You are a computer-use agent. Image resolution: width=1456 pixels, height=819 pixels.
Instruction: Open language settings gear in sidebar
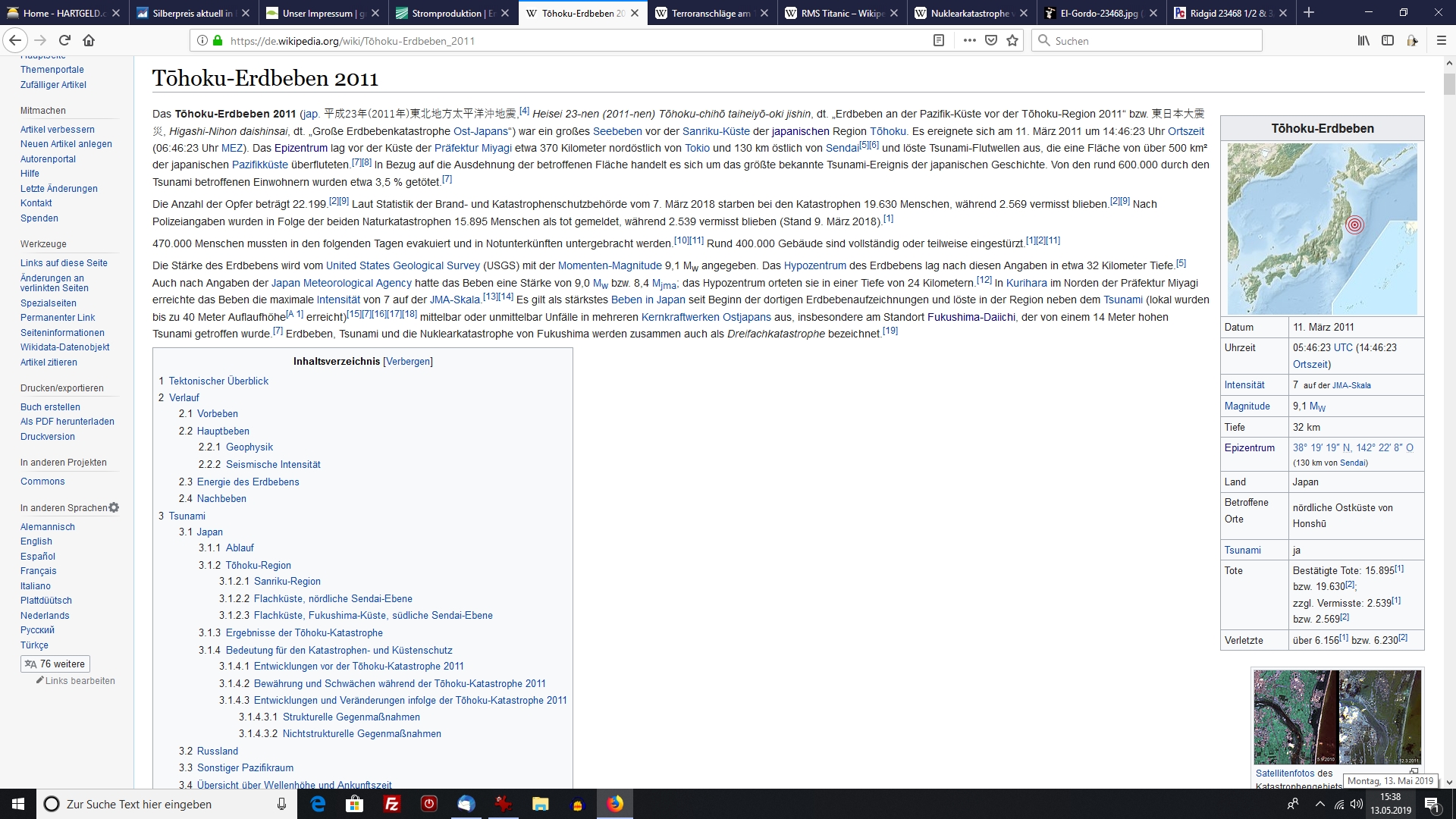(114, 507)
